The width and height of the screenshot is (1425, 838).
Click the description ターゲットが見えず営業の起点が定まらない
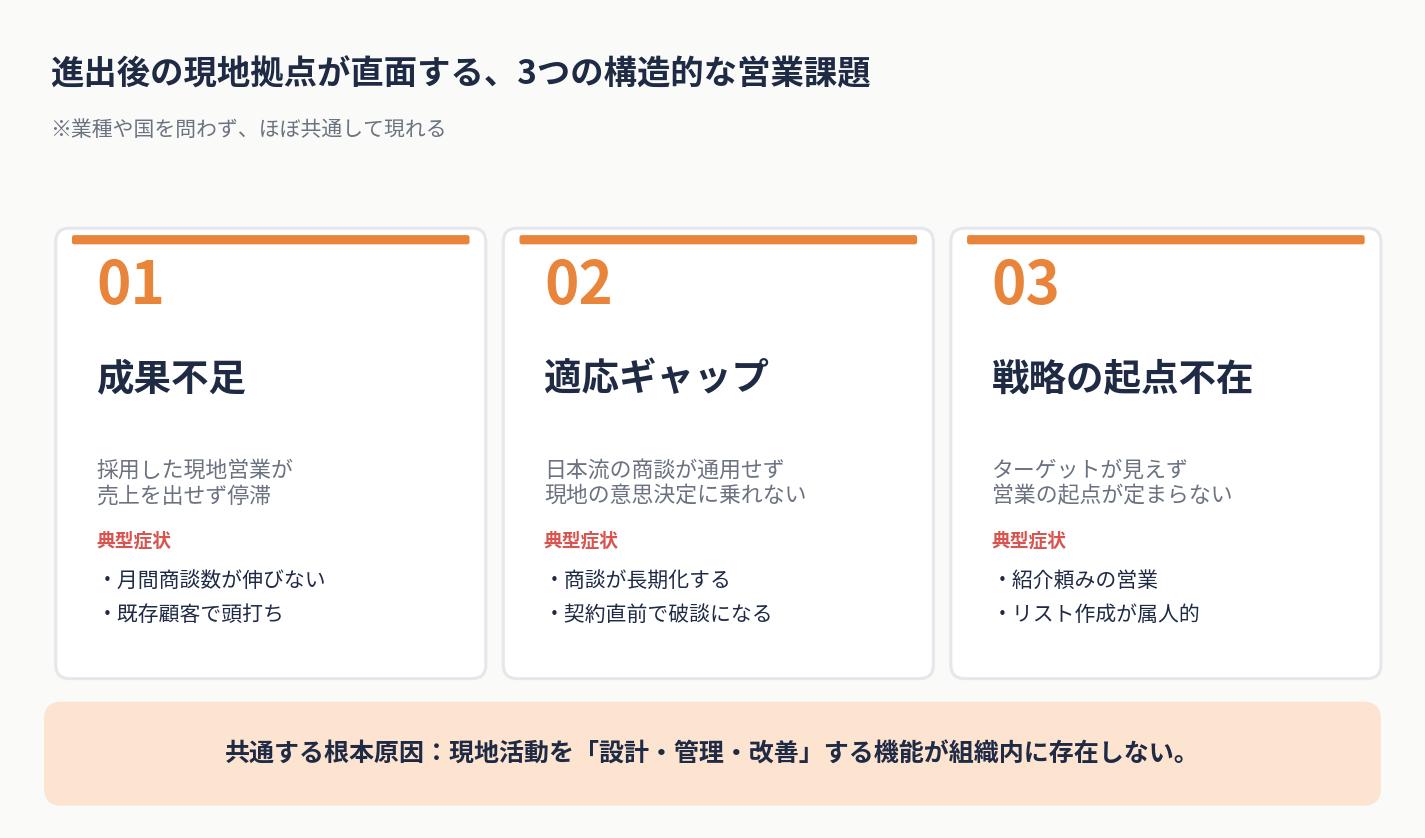click(x=1112, y=482)
